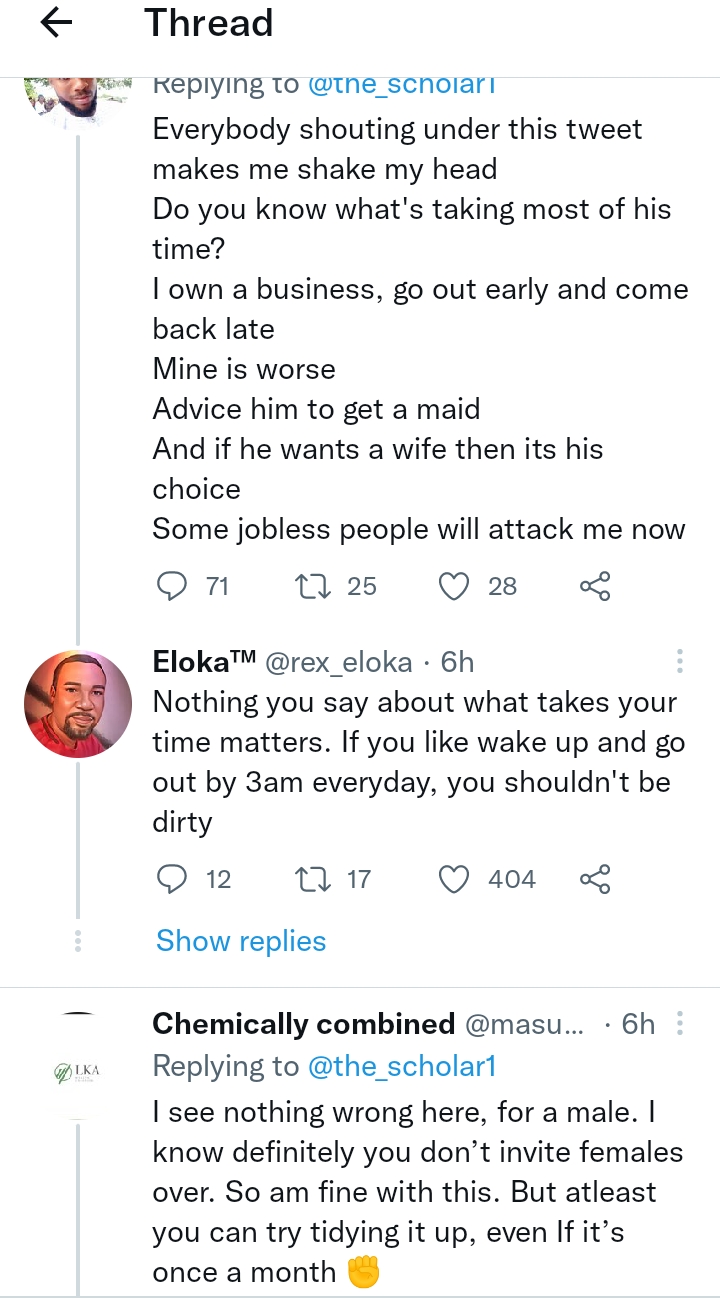The image size is (720, 1300).
Task: Share Eloka's tweet
Action: pos(595,879)
